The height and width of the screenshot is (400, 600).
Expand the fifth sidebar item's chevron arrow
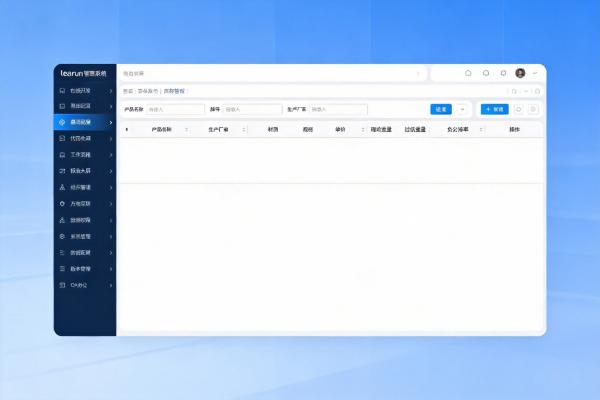coord(111,155)
